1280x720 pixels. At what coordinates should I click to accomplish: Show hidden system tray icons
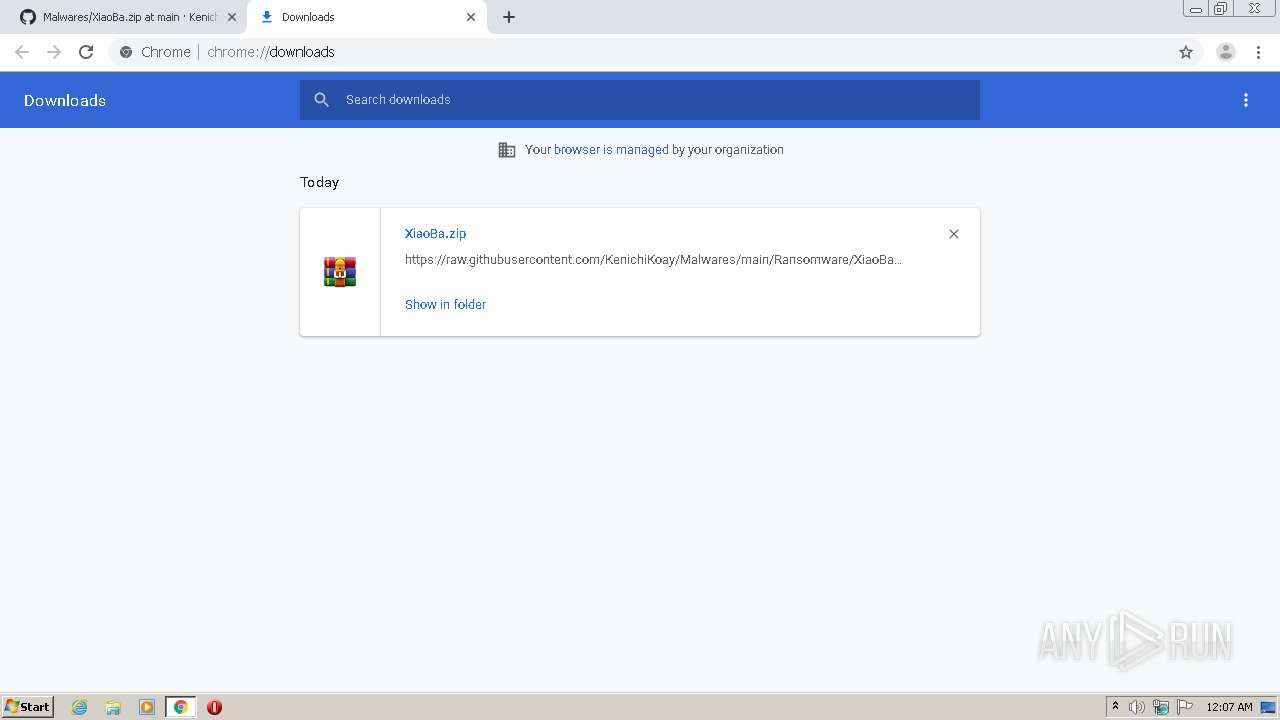(1116, 707)
